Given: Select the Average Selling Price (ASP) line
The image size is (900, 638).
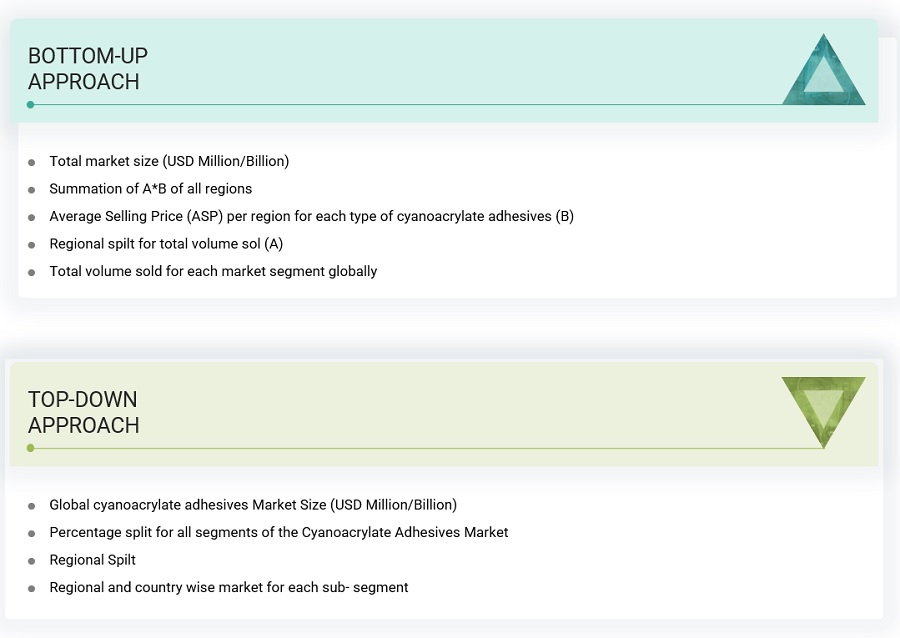Looking at the screenshot, I should 311,216.
